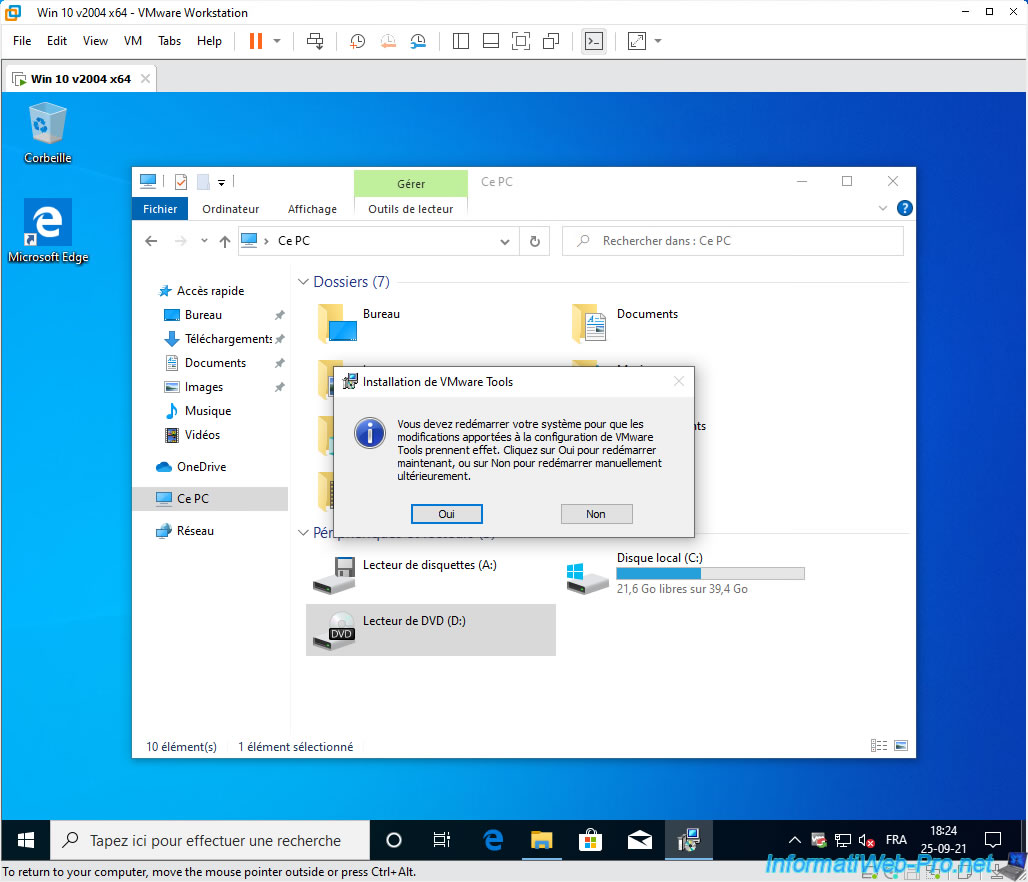Click Oui to restart now
This screenshot has width=1028, height=882.
click(x=446, y=514)
